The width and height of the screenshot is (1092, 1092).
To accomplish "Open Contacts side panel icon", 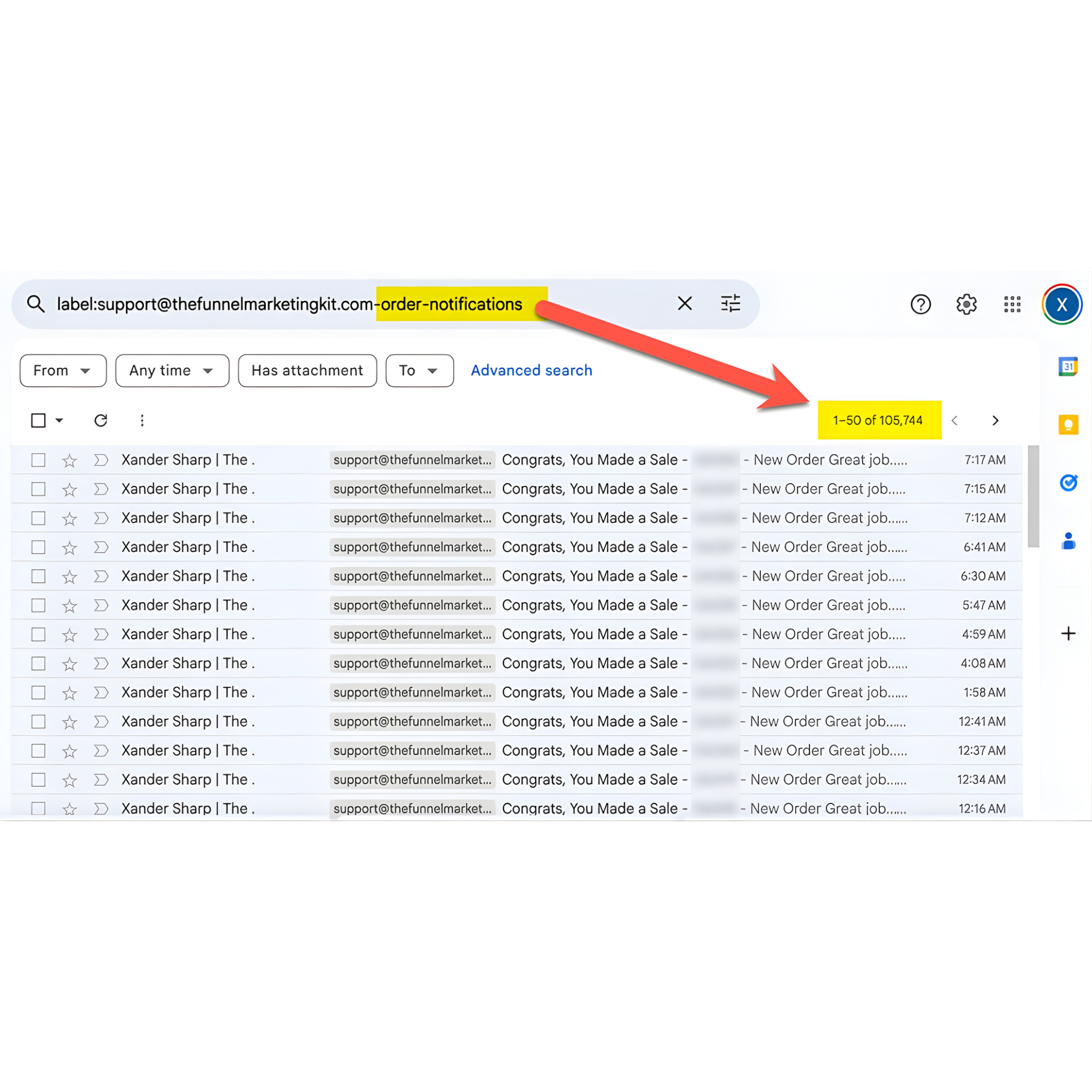I will coord(1067,541).
